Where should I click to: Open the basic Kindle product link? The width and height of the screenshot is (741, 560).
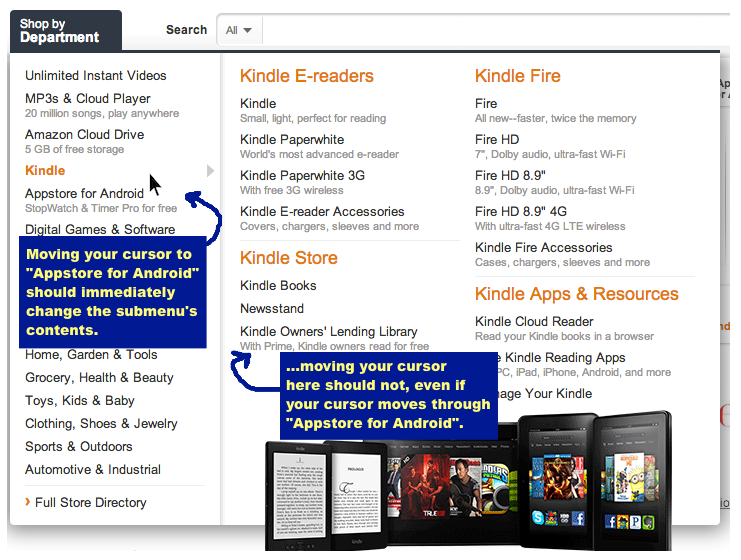tap(258, 103)
